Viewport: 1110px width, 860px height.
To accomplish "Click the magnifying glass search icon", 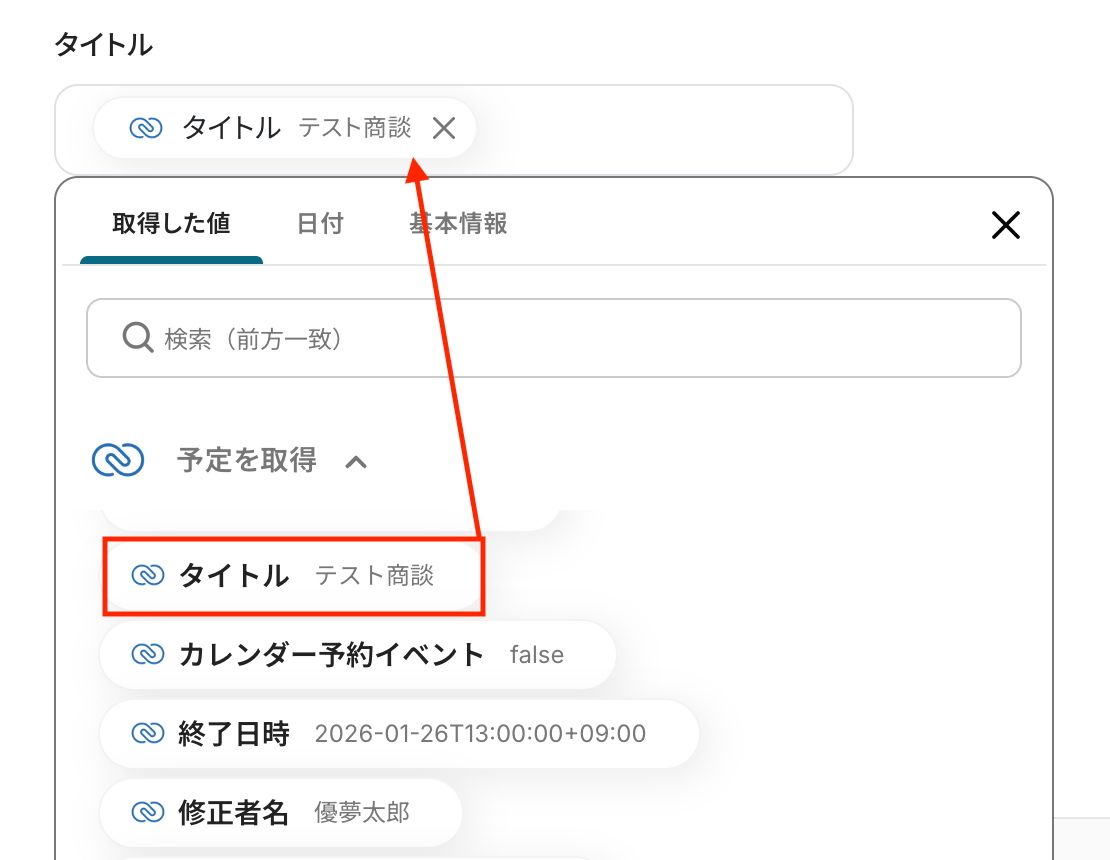I will coord(136,338).
